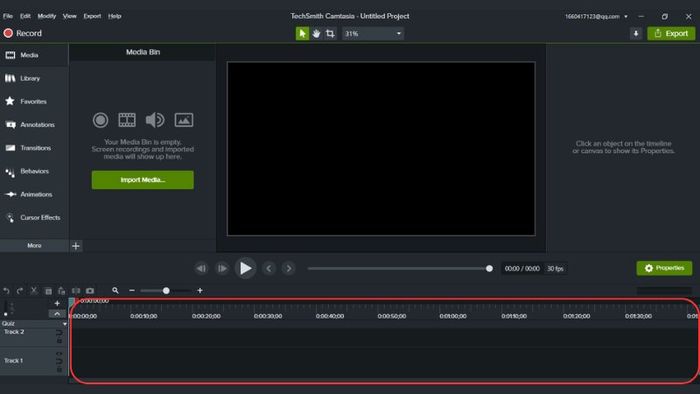Open the Modify menu
700x394 pixels.
coord(47,16)
